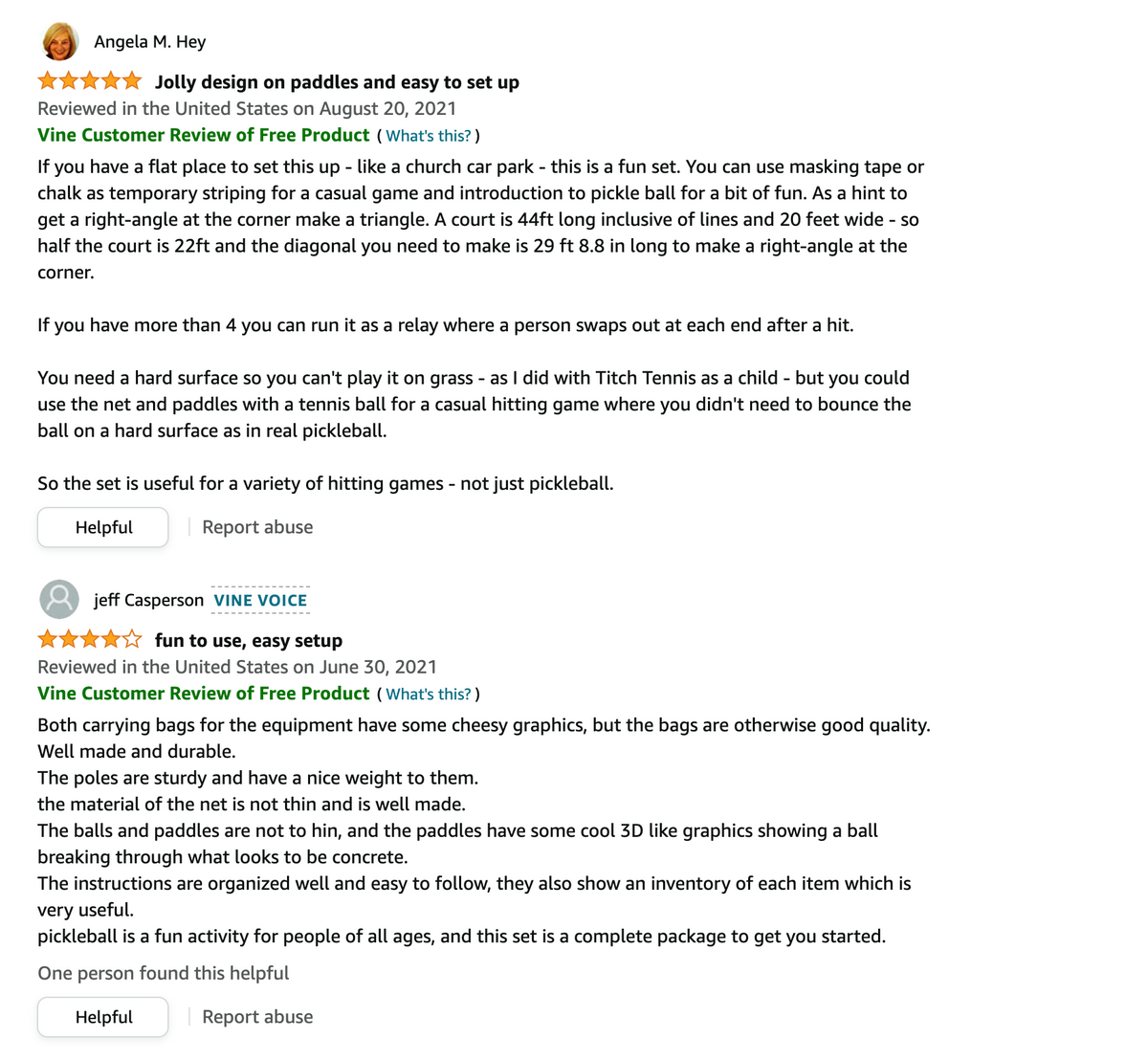Open the "Jolly design on paddles" review title

pos(337,82)
